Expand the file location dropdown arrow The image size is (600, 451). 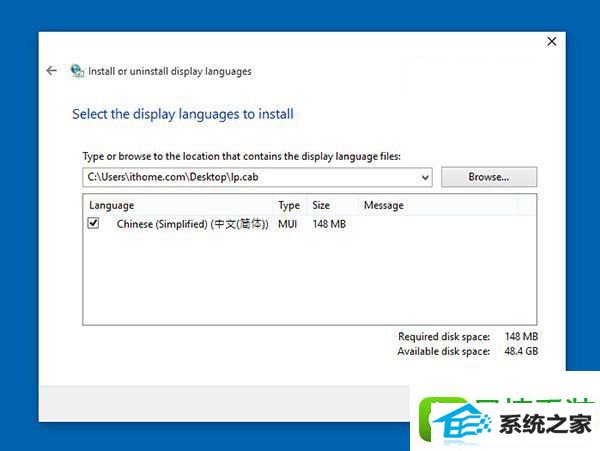click(x=425, y=177)
